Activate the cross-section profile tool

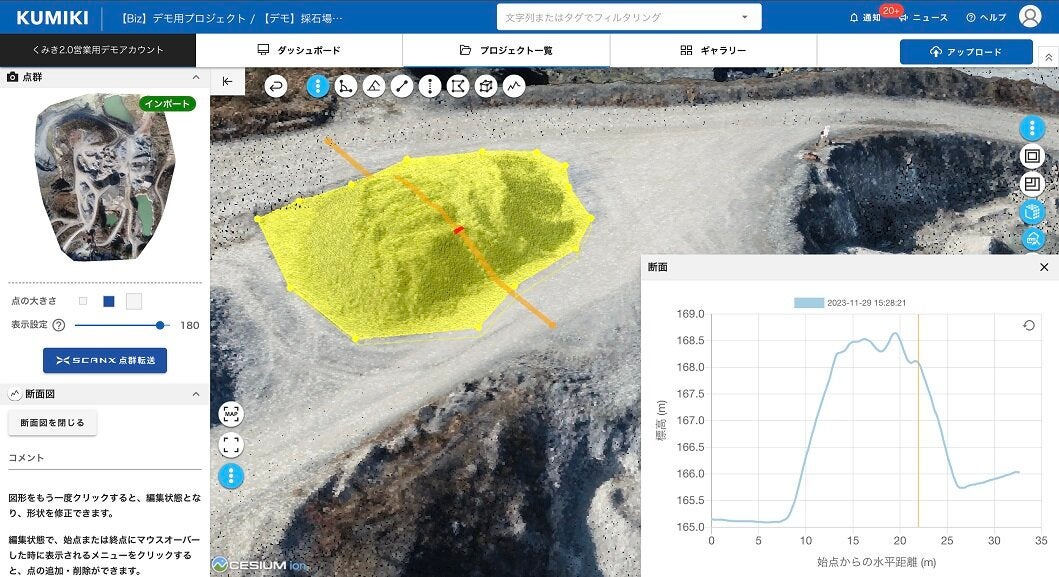514,86
